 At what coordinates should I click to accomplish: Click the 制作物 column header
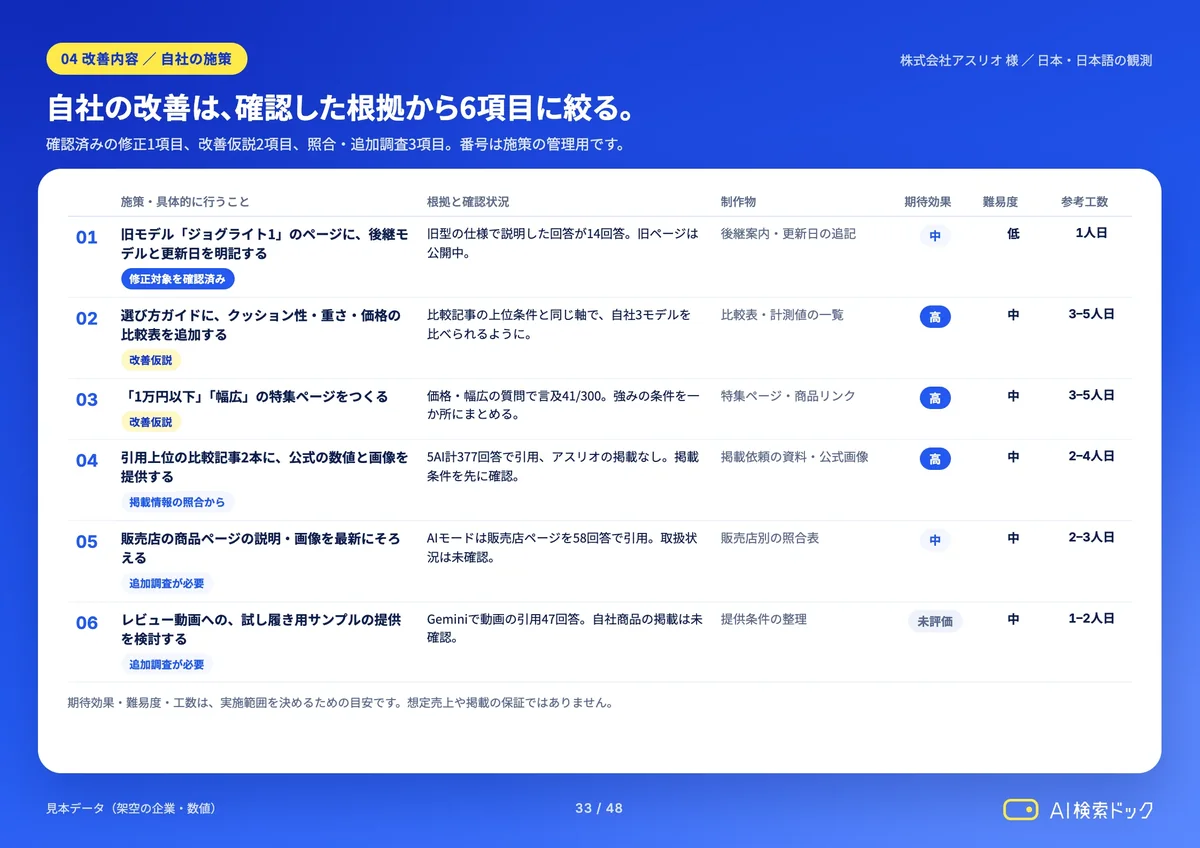coord(738,202)
